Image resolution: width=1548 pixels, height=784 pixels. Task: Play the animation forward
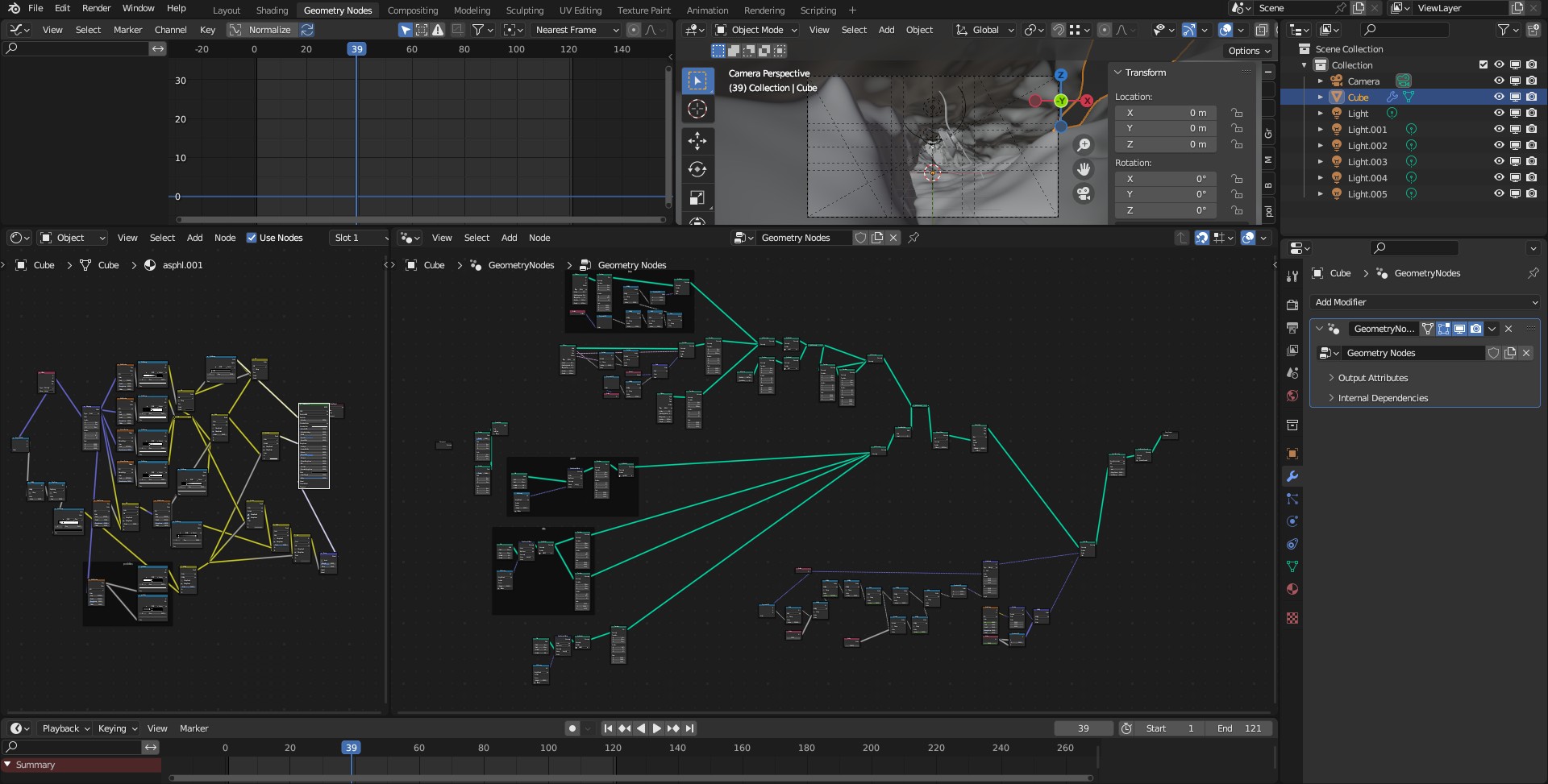(x=656, y=728)
